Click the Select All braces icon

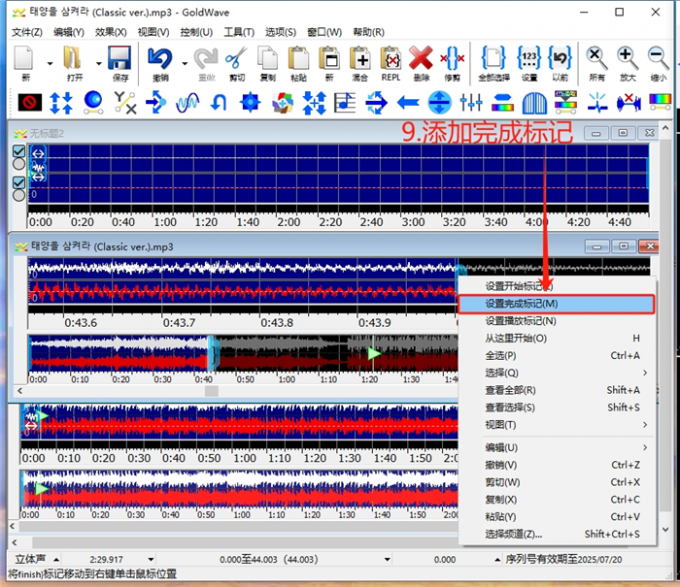click(x=494, y=58)
